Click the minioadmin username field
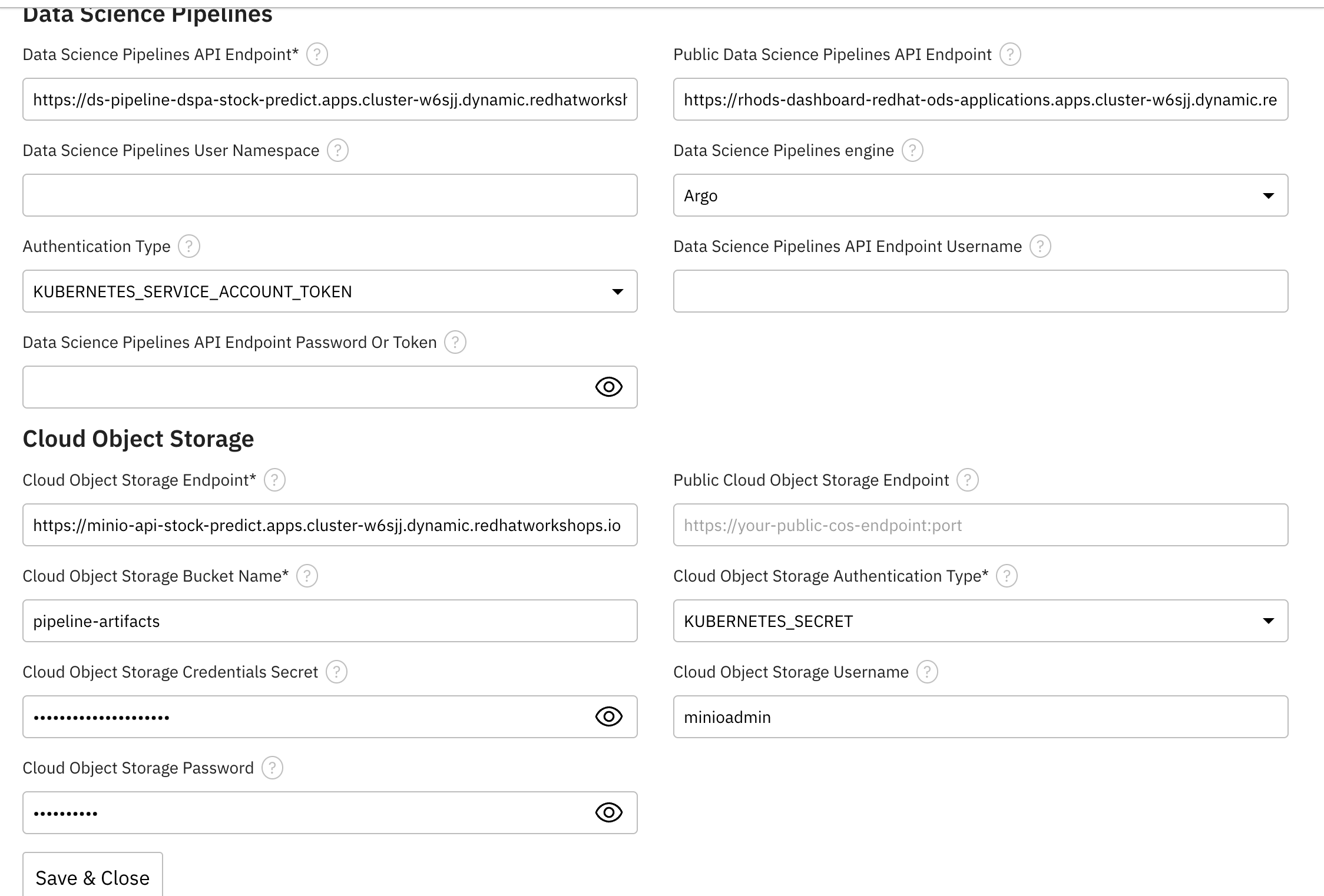Viewport: 1324px width, 896px height. coord(980,717)
